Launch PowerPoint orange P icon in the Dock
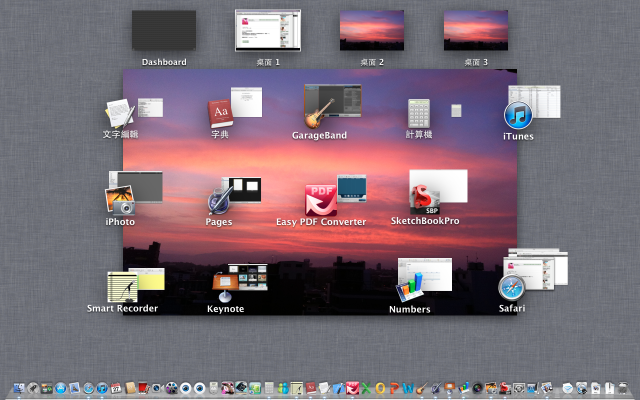The image size is (640, 400). [x=394, y=388]
